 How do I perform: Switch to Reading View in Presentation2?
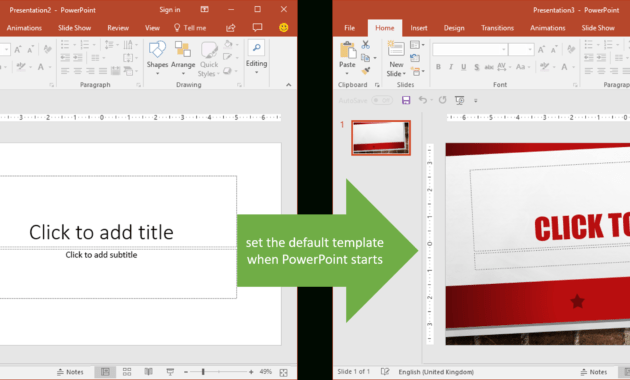click(x=149, y=372)
